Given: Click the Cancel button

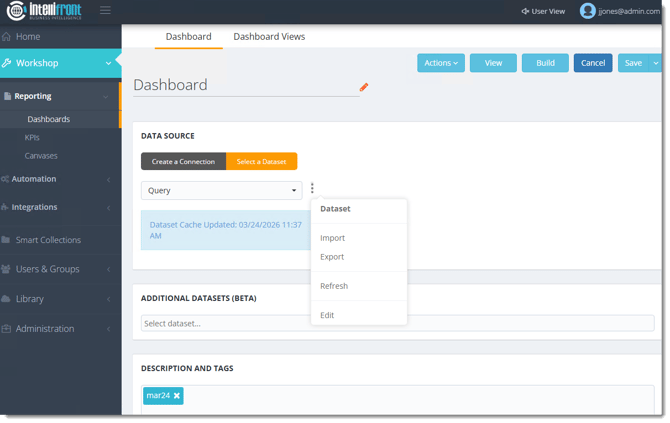Looking at the screenshot, I should pyautogui.click(x=593, y=63).
